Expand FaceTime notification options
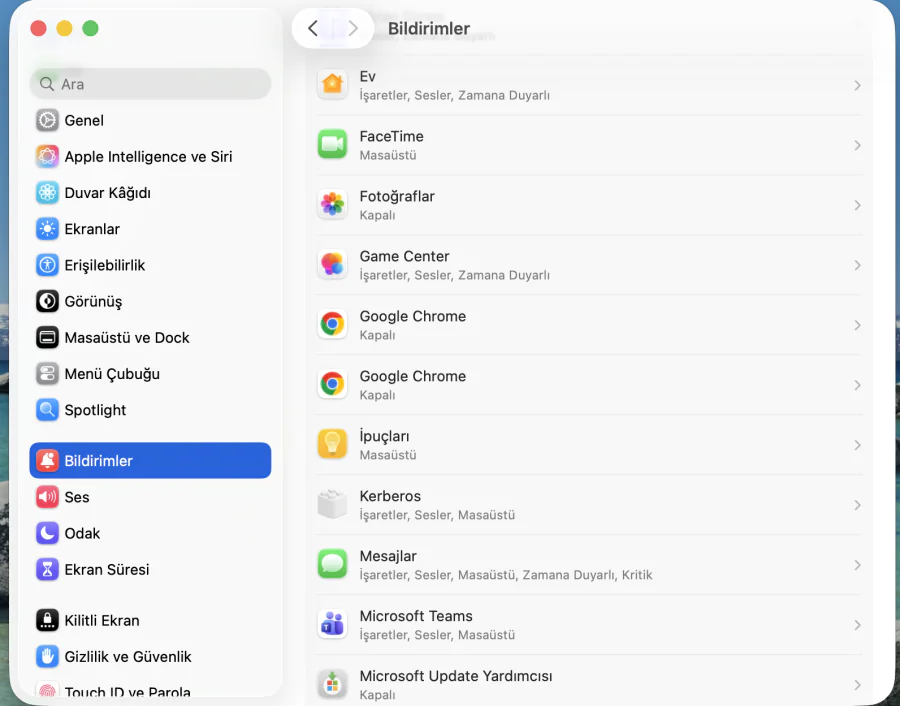 (858, 145)
